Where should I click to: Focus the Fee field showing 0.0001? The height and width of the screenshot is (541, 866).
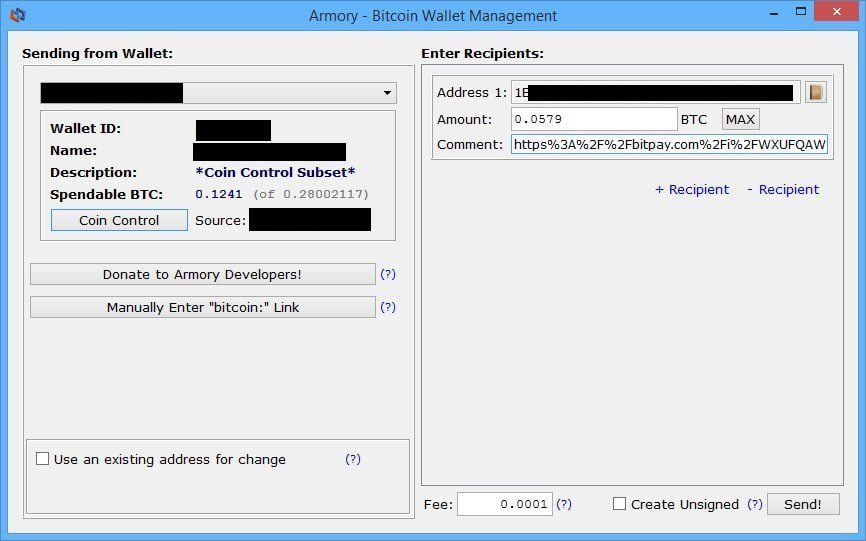(505, 504)
